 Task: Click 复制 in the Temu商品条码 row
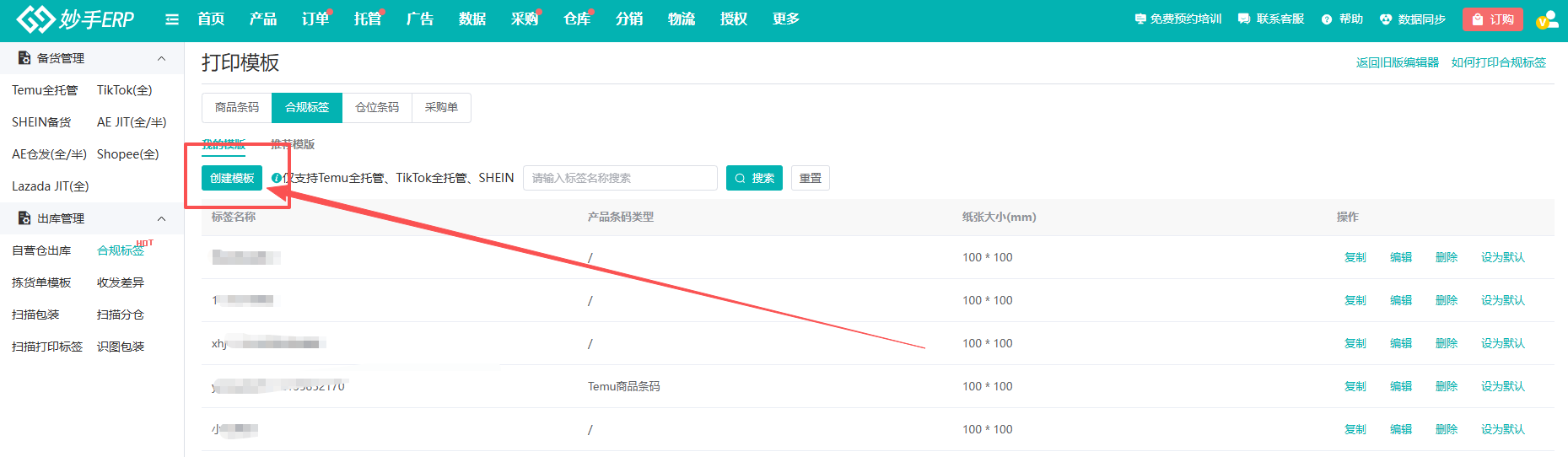coord(1355,386)
